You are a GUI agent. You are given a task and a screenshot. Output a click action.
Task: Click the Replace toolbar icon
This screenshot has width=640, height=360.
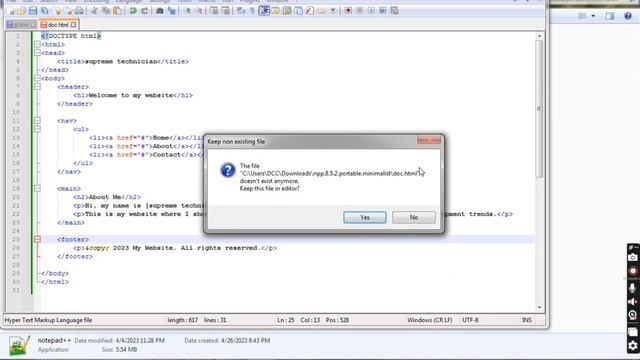coord(171,11)
